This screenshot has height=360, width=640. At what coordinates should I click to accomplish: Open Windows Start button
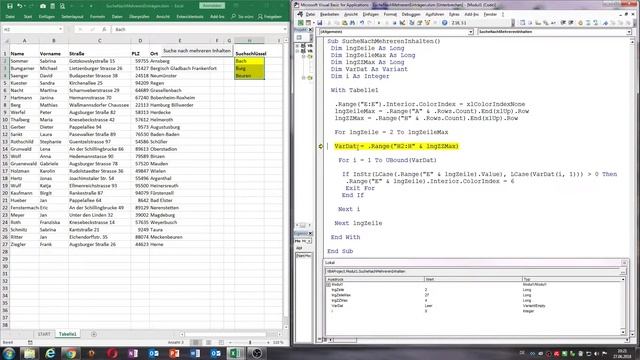coord(9,353)
